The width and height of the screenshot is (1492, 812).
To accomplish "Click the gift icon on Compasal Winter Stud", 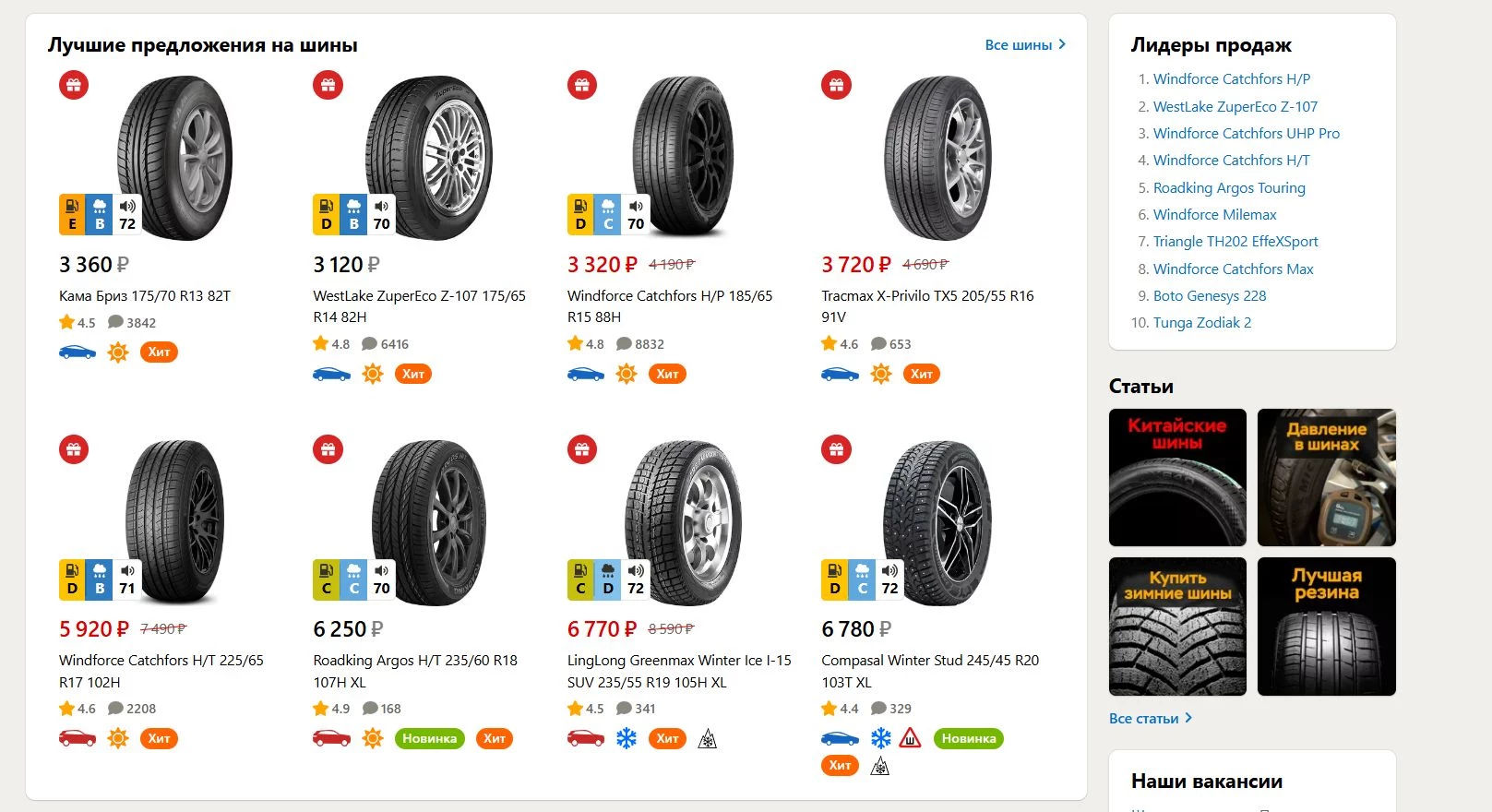I will click(x=836, y=450).
